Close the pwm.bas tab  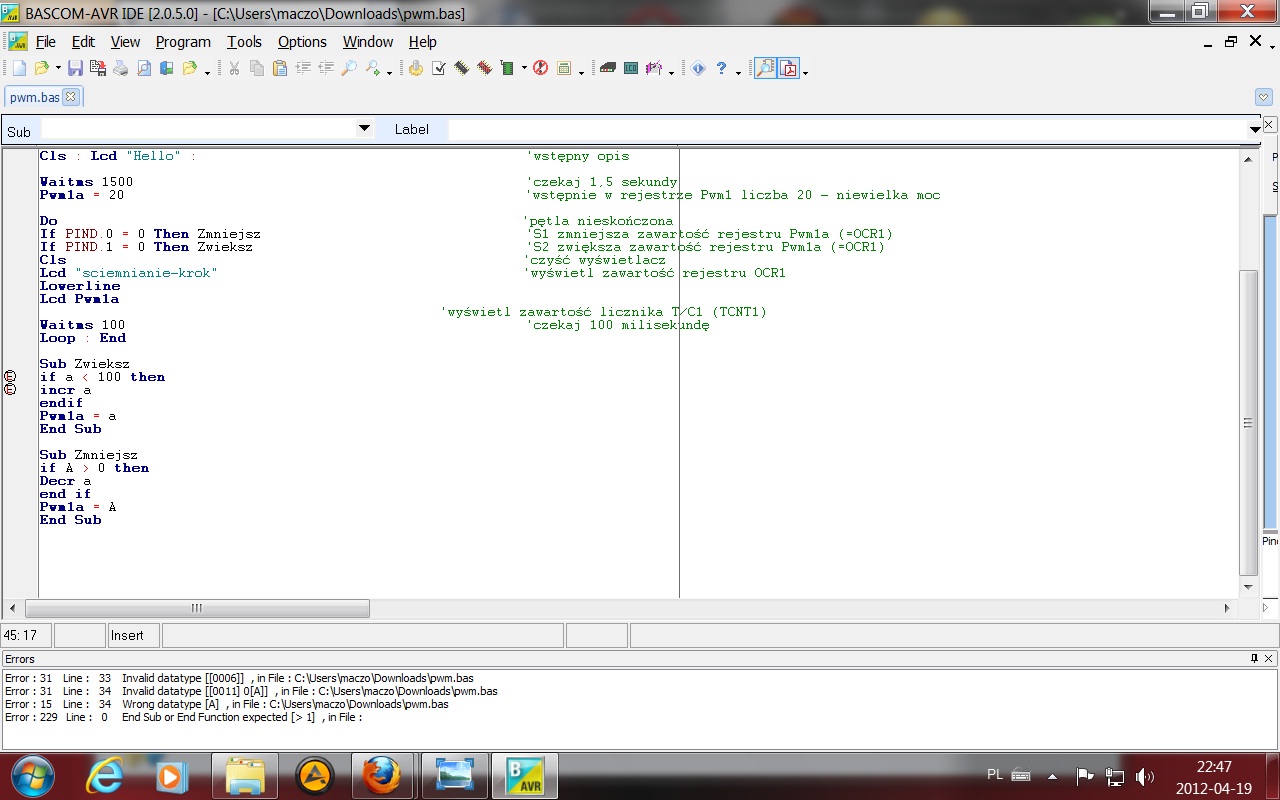pyautogui.click(x=70, y=97)
